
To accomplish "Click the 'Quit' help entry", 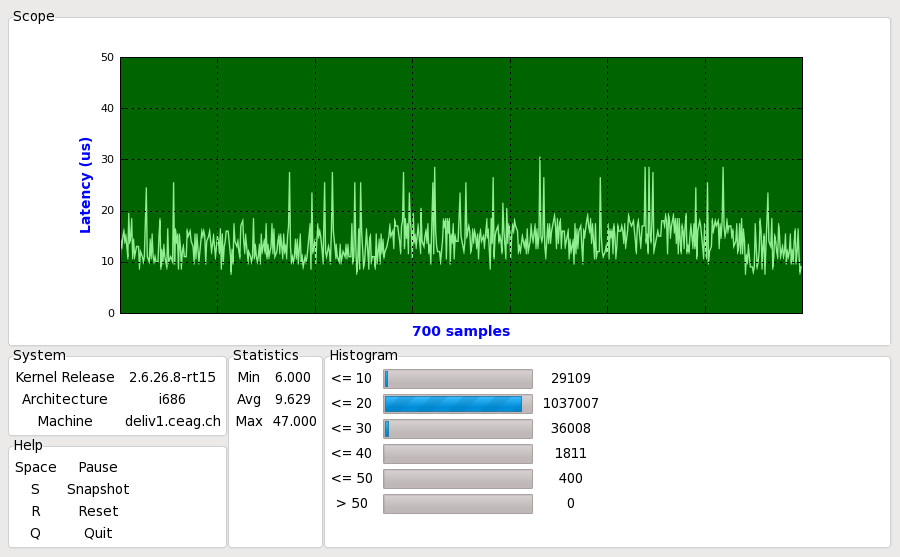I will pyautogui.click(x=98, y=533).
